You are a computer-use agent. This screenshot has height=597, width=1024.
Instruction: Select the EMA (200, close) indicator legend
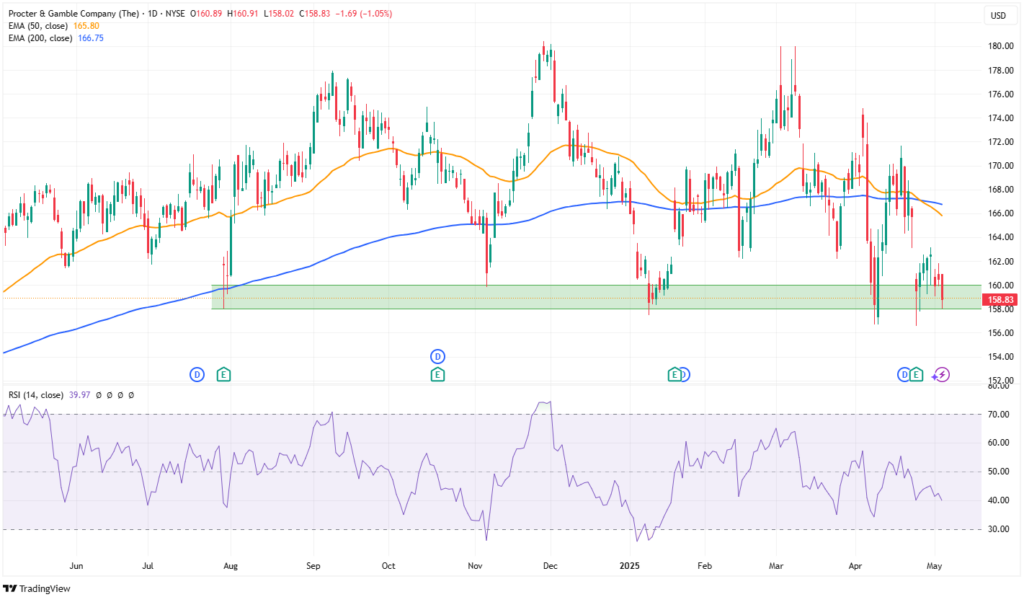coord(40,38)
